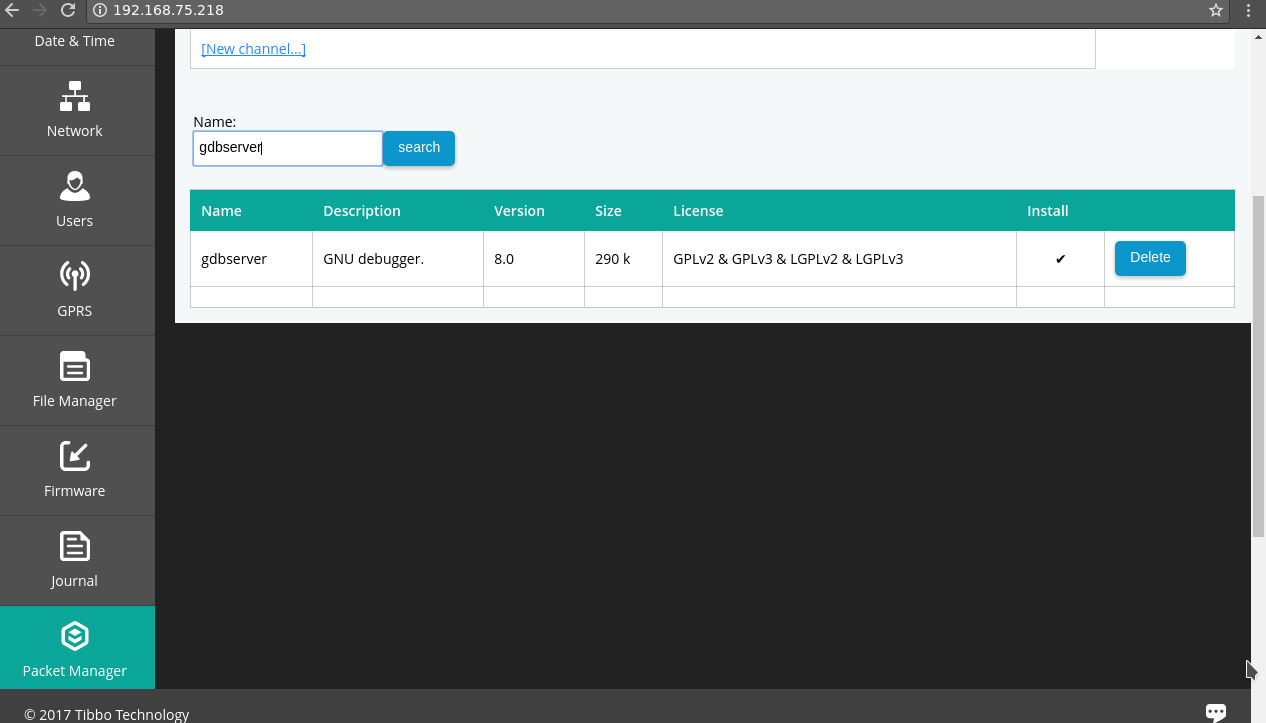Open the Network section icon
Image resolution: width=1266 pixels, height=723 pixels.
tap(75, 97)
